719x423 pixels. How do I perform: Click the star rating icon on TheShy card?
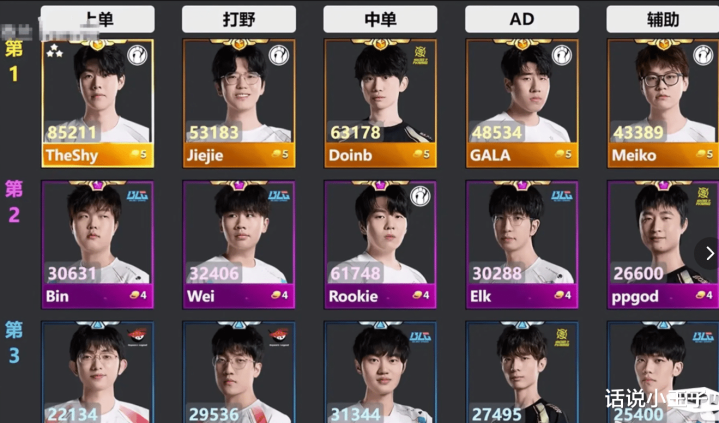55,51
